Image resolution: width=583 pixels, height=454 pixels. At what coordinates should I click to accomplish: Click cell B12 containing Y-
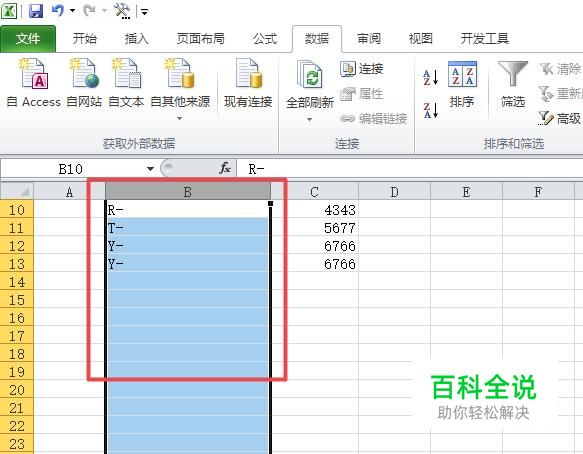pos(188,245)
